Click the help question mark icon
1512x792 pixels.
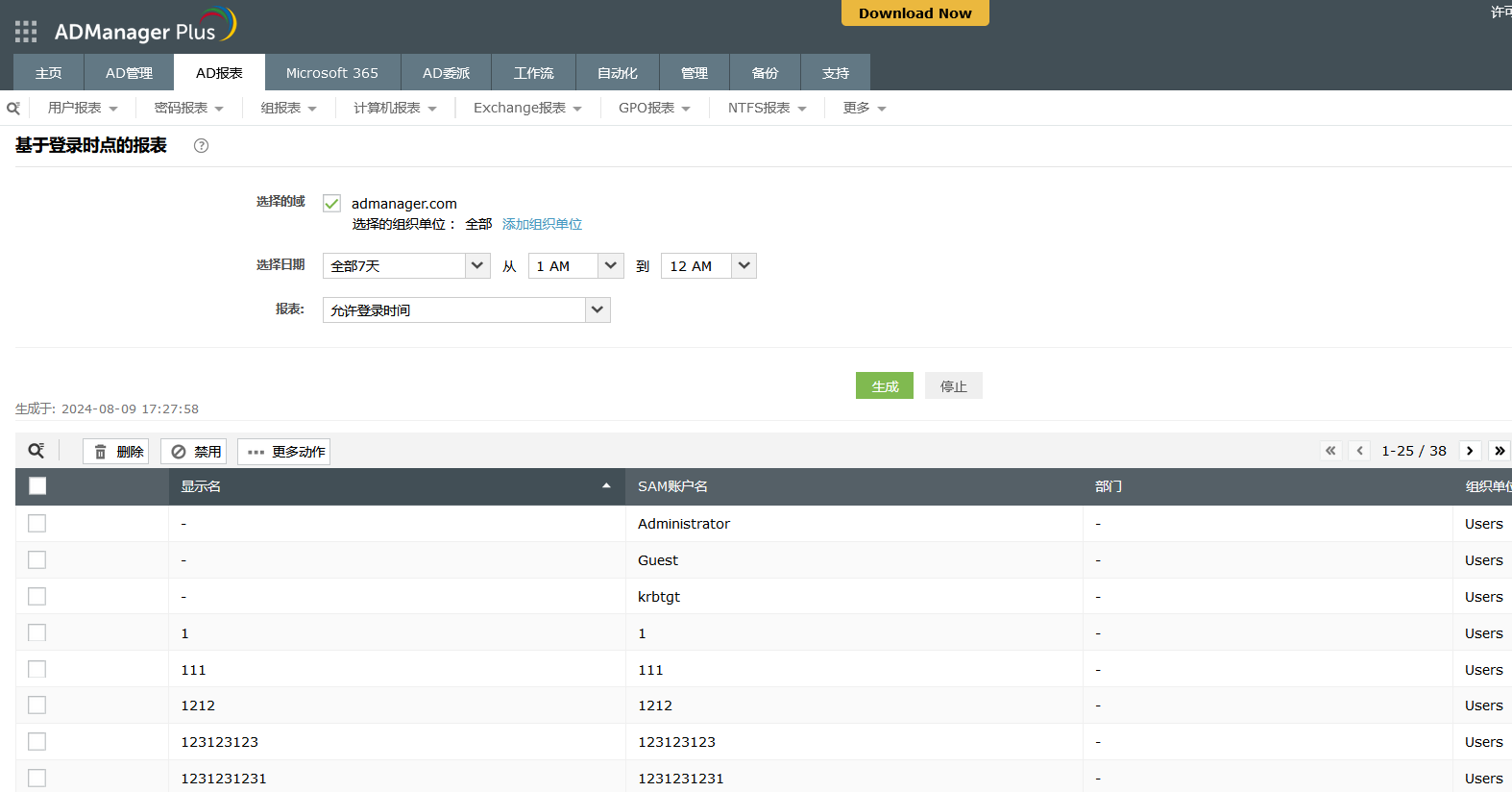tap(201, 146)
